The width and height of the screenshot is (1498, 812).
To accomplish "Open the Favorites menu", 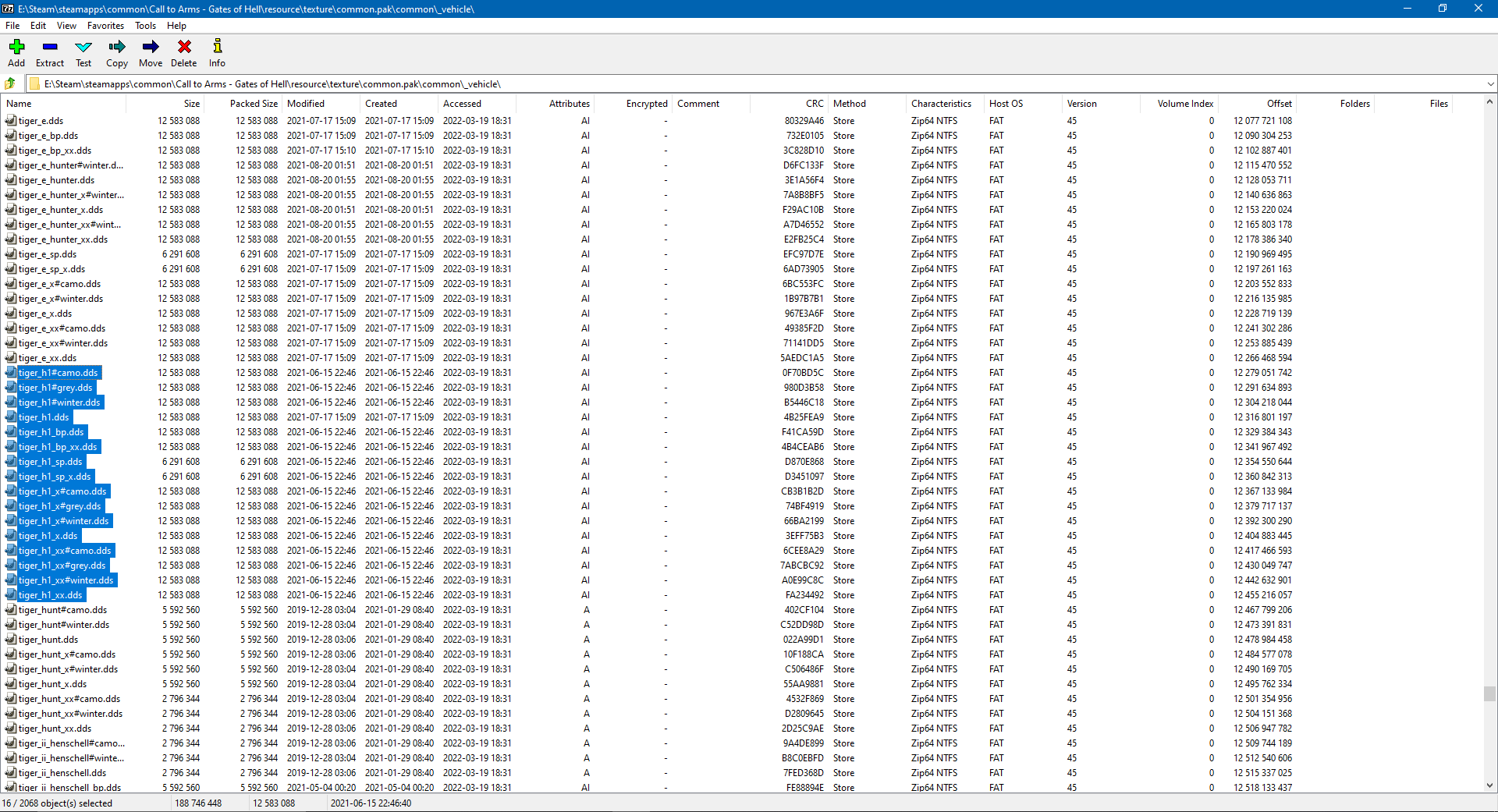I will click(x=105, y=26).
